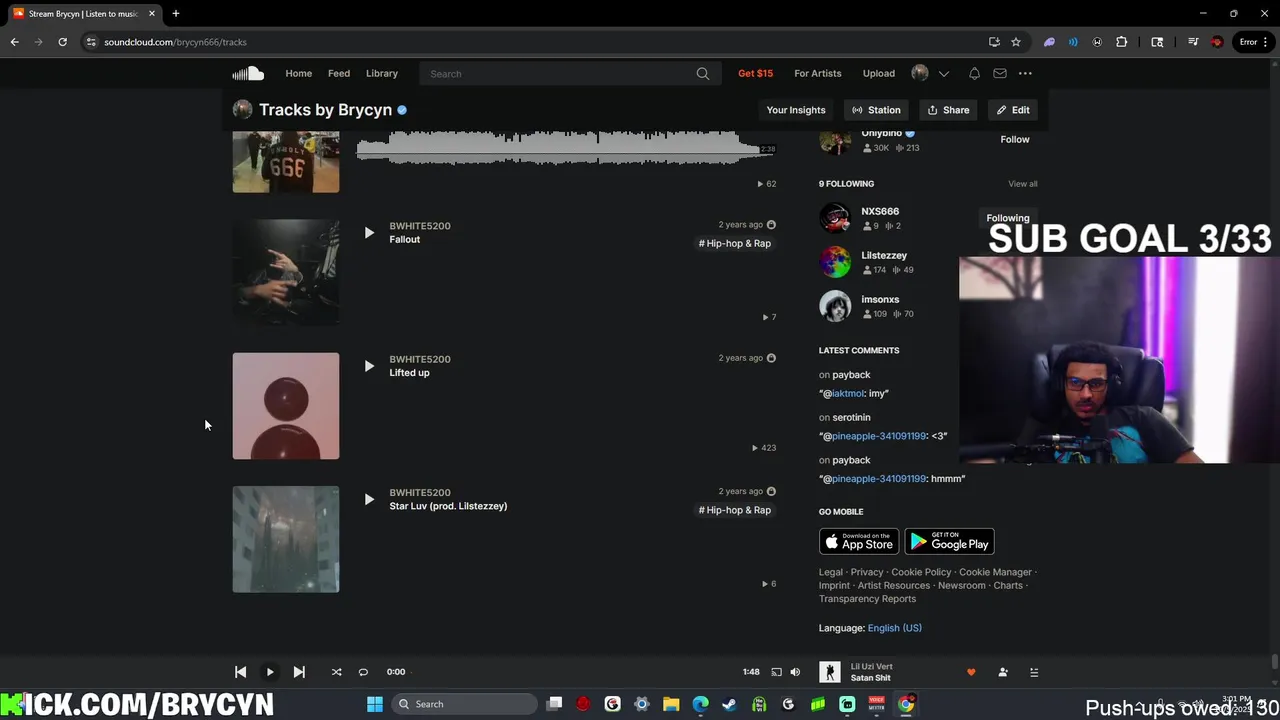Edit the profile with Edit button

point(1013,110)
